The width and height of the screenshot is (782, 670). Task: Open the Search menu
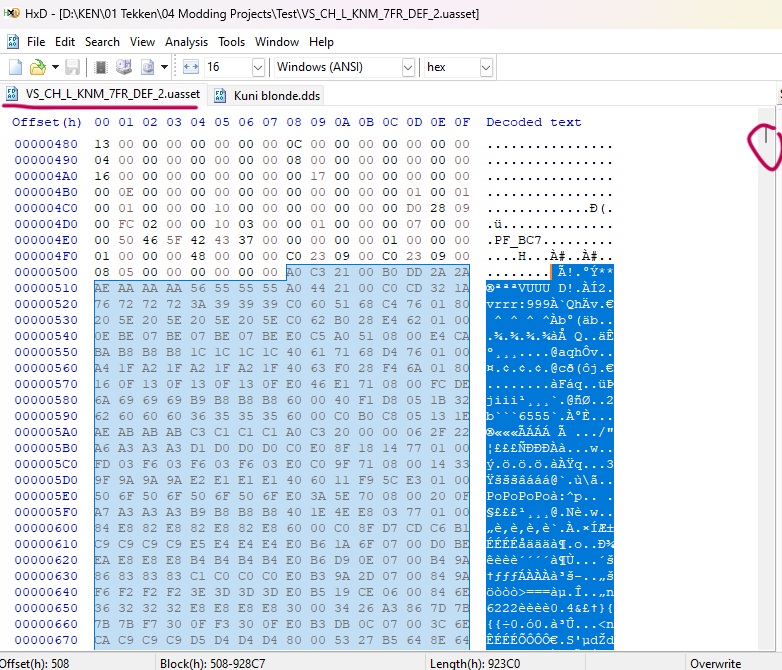[102, 42]
